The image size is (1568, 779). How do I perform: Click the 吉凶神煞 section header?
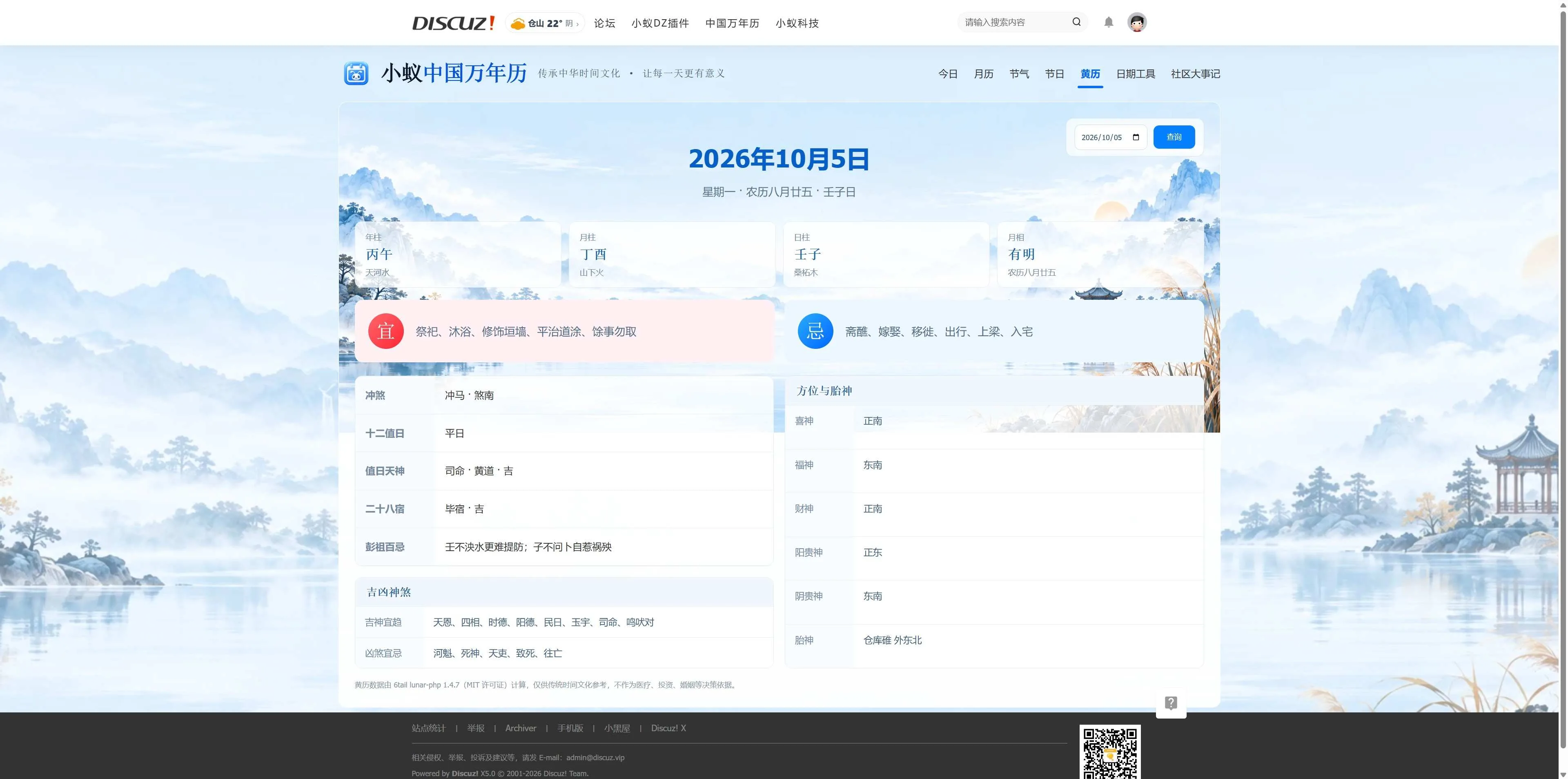[563, 592]
